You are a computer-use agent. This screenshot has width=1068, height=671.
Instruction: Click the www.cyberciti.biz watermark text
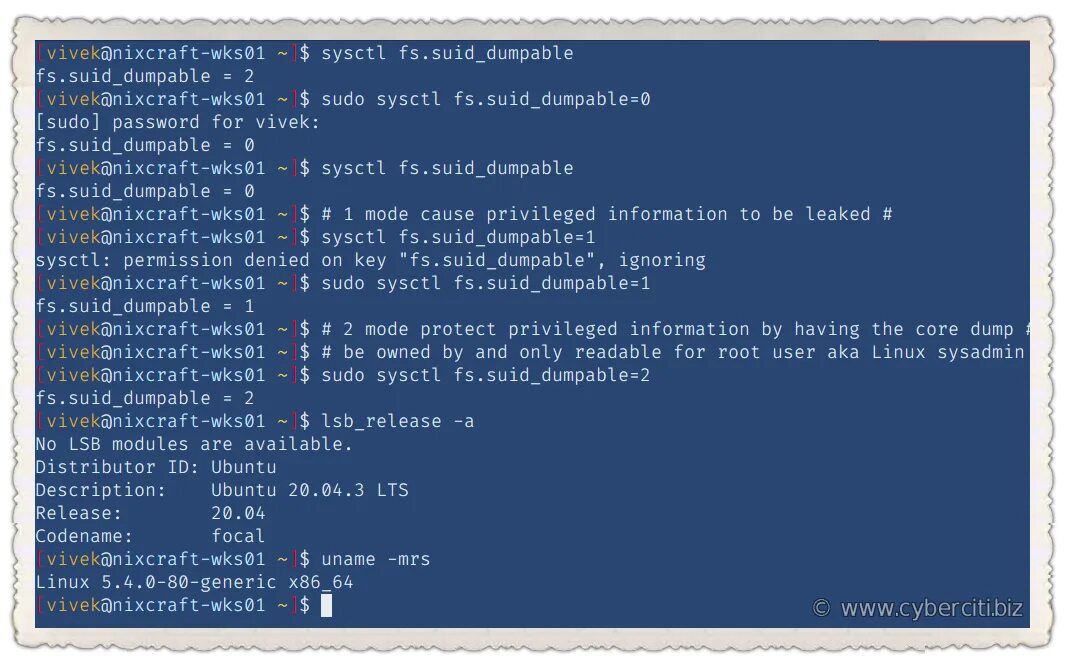pyautogui.click(x=932, y=608)
